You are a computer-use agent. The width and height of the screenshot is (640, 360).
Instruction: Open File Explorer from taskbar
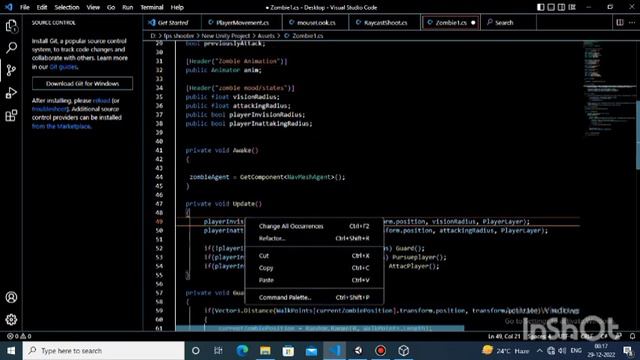coord(265,351)
